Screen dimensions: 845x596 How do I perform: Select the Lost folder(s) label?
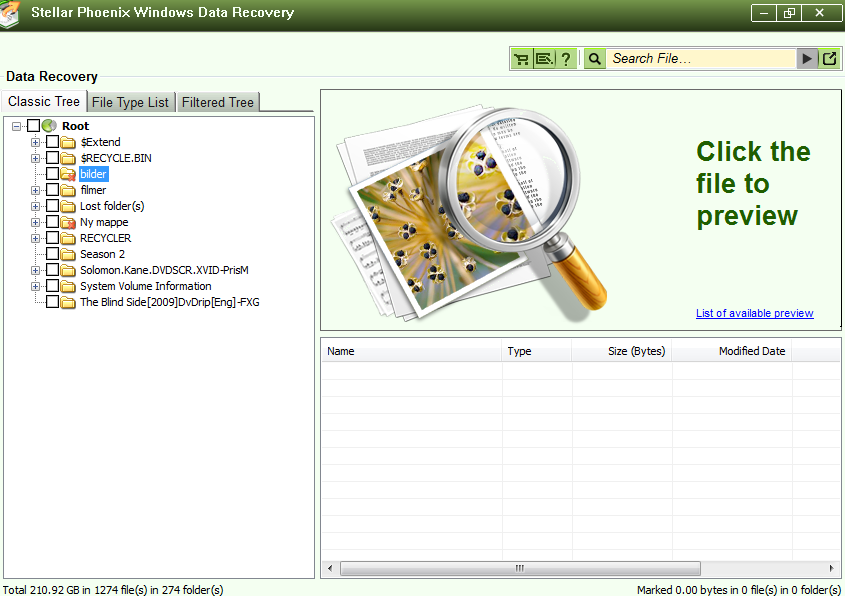(112, 206)
